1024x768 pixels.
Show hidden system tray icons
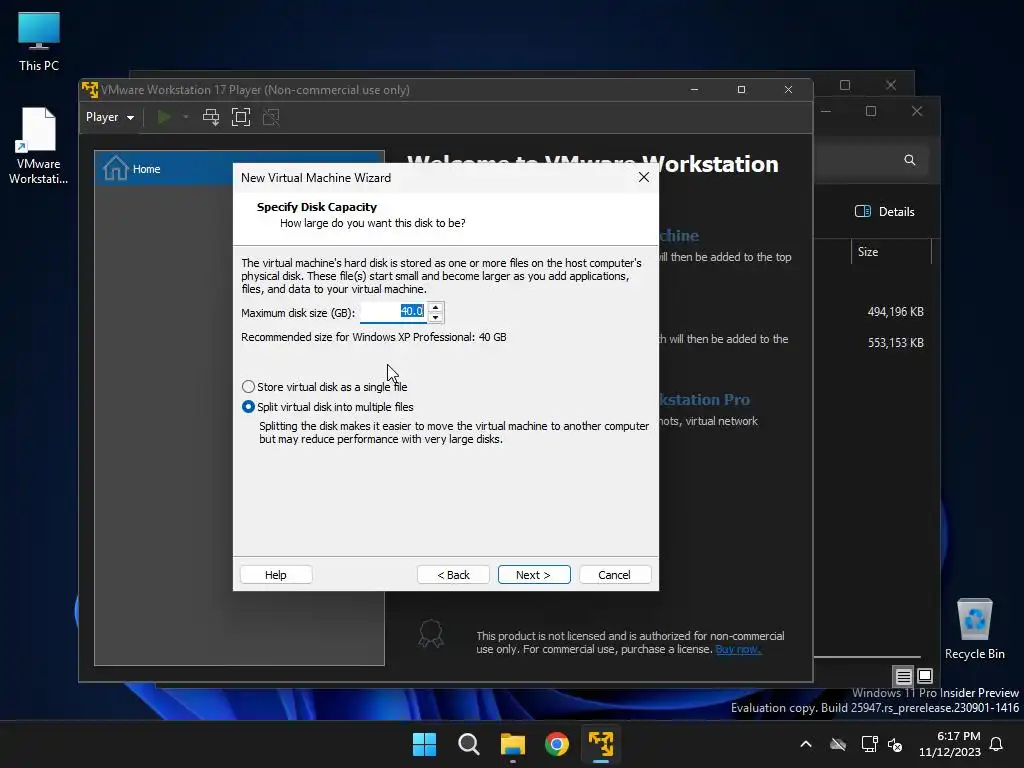pos(806,744)
